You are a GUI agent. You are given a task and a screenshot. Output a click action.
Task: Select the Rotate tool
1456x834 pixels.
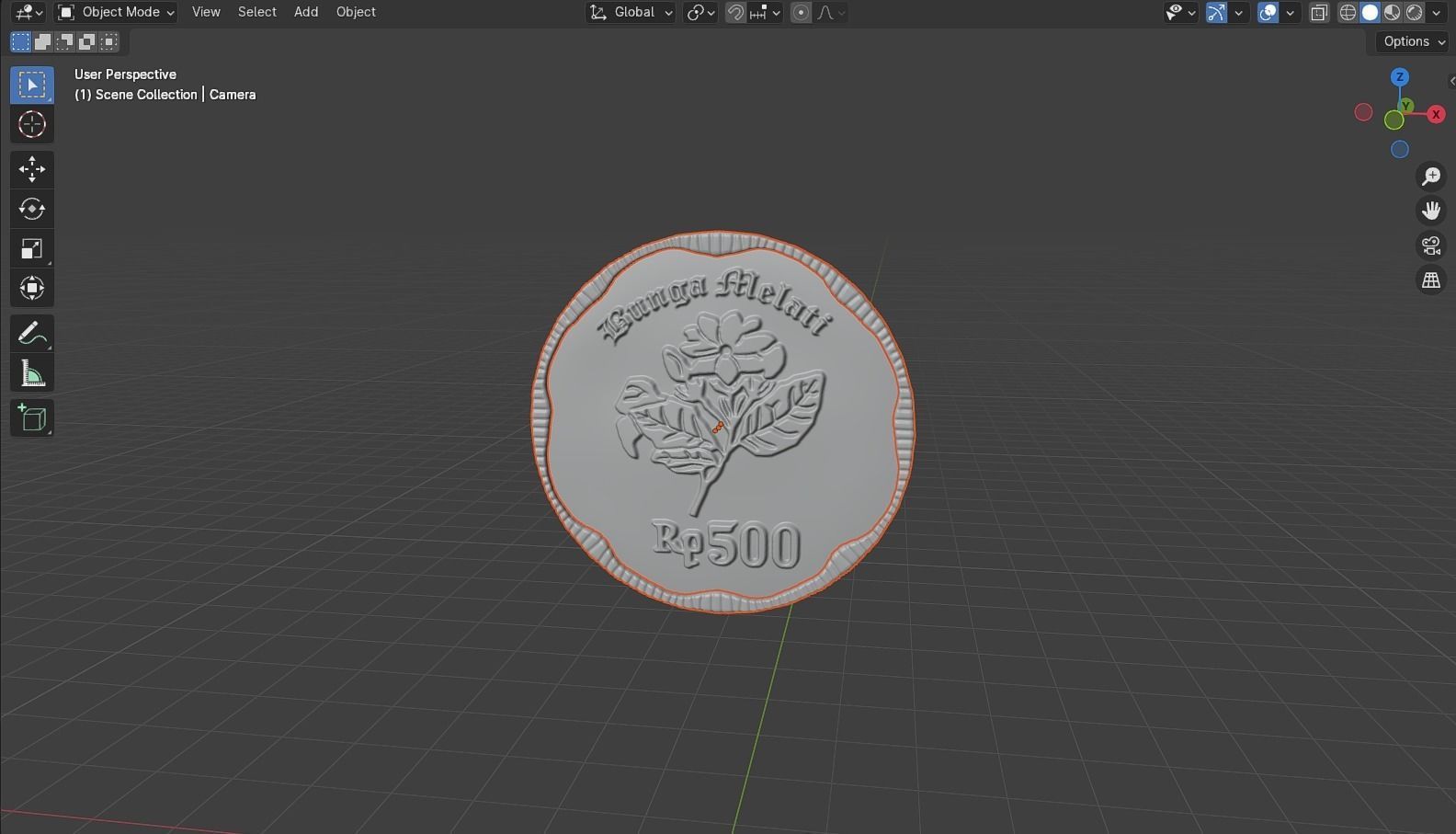[x=32, y=209]
